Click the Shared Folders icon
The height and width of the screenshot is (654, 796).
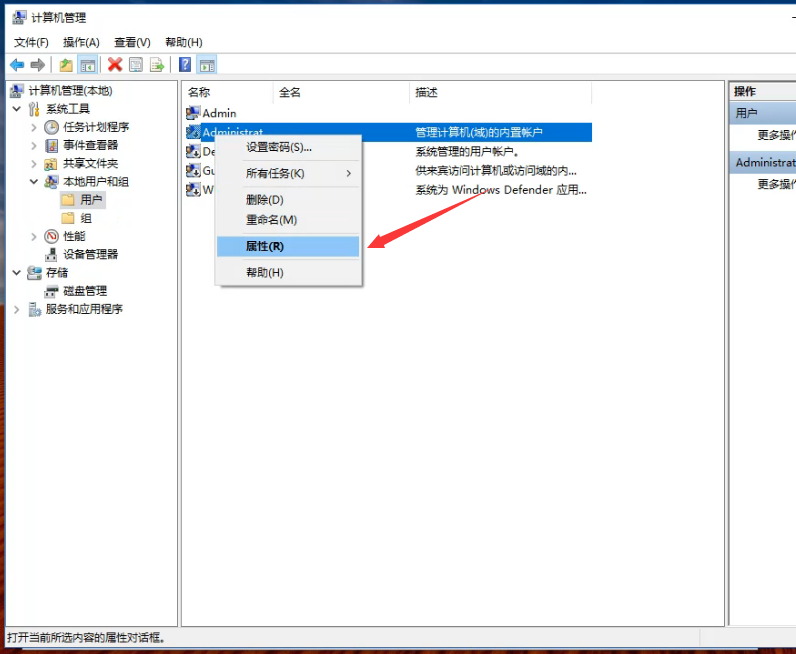(51, 164)
